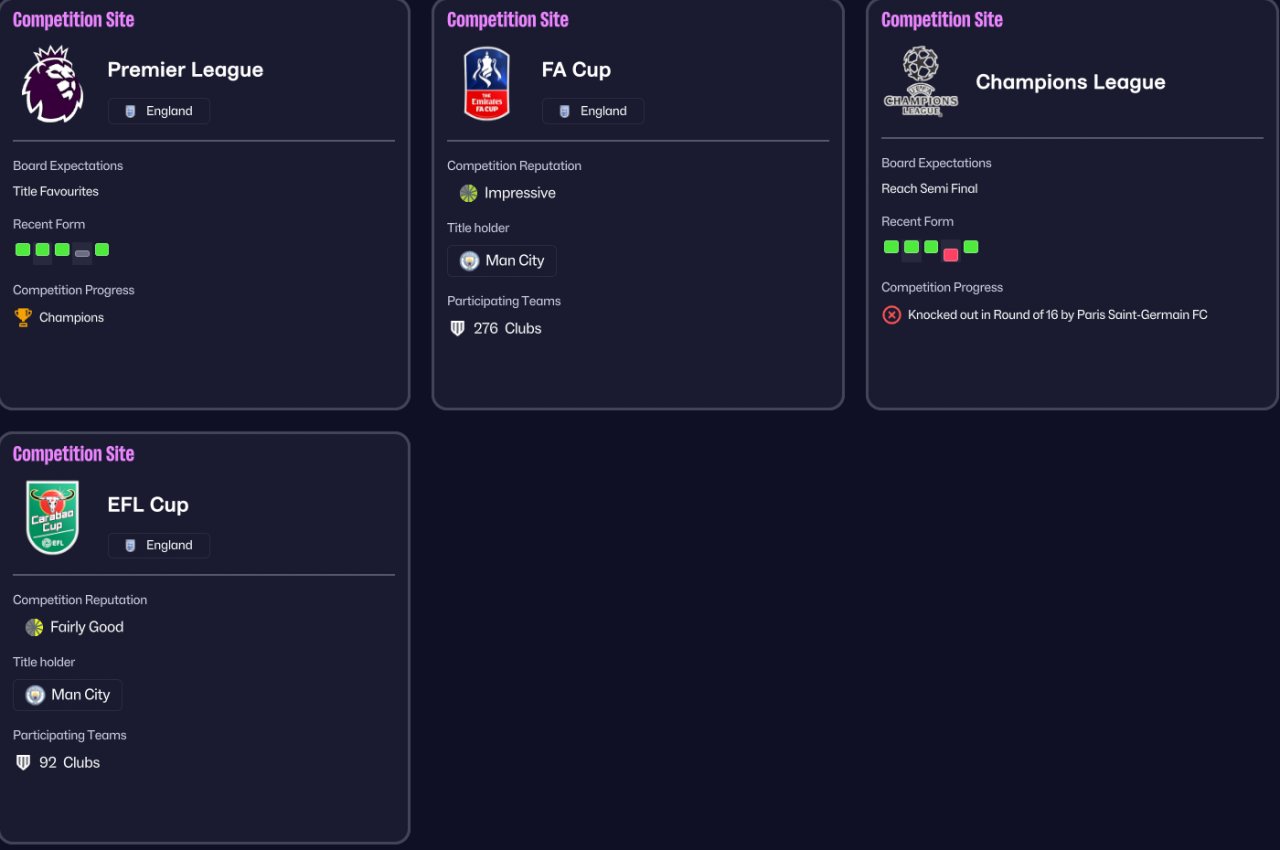This screenshot has height=850, width=1280.
Task: Click the Premier League lion logo
Action: coord(52,84)
